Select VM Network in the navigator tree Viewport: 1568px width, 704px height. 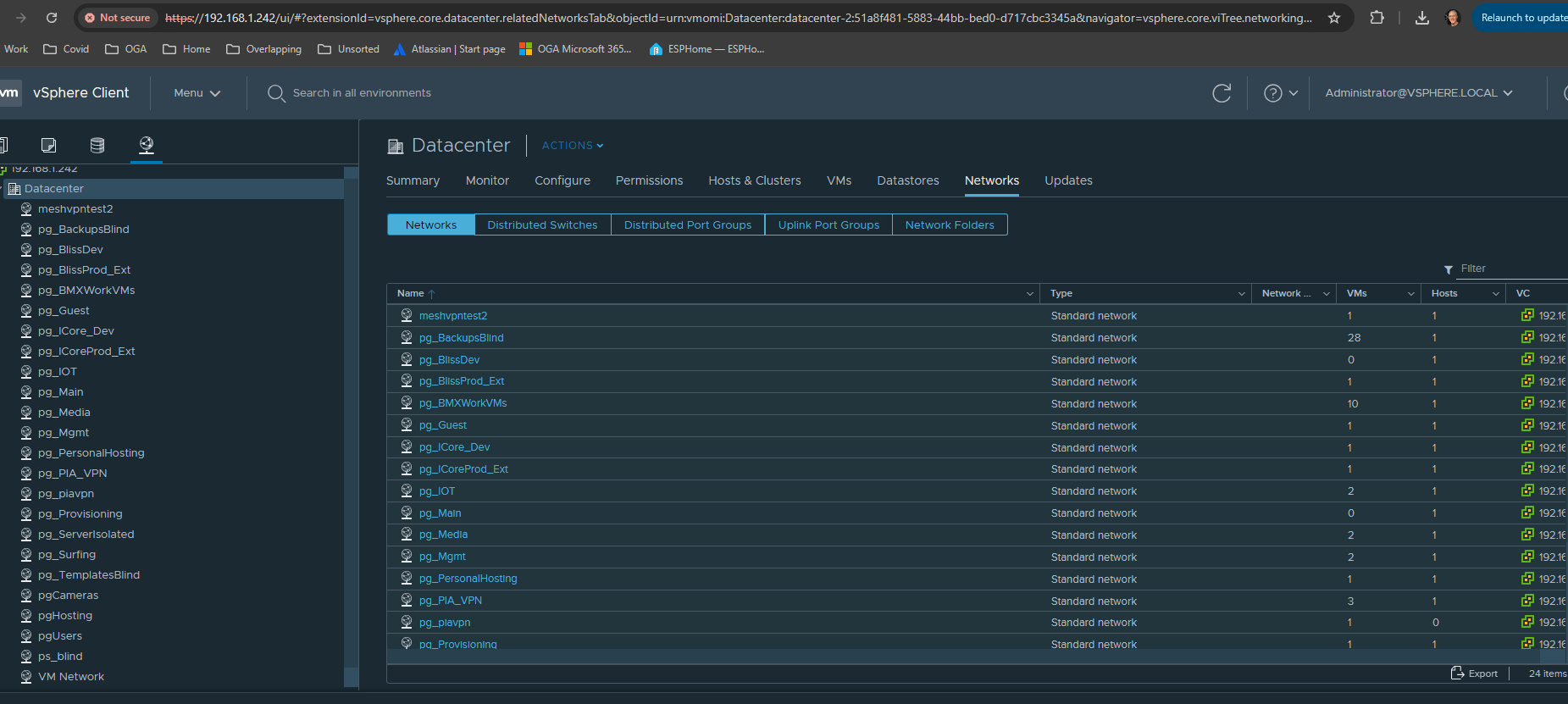[x=71, y=677]
